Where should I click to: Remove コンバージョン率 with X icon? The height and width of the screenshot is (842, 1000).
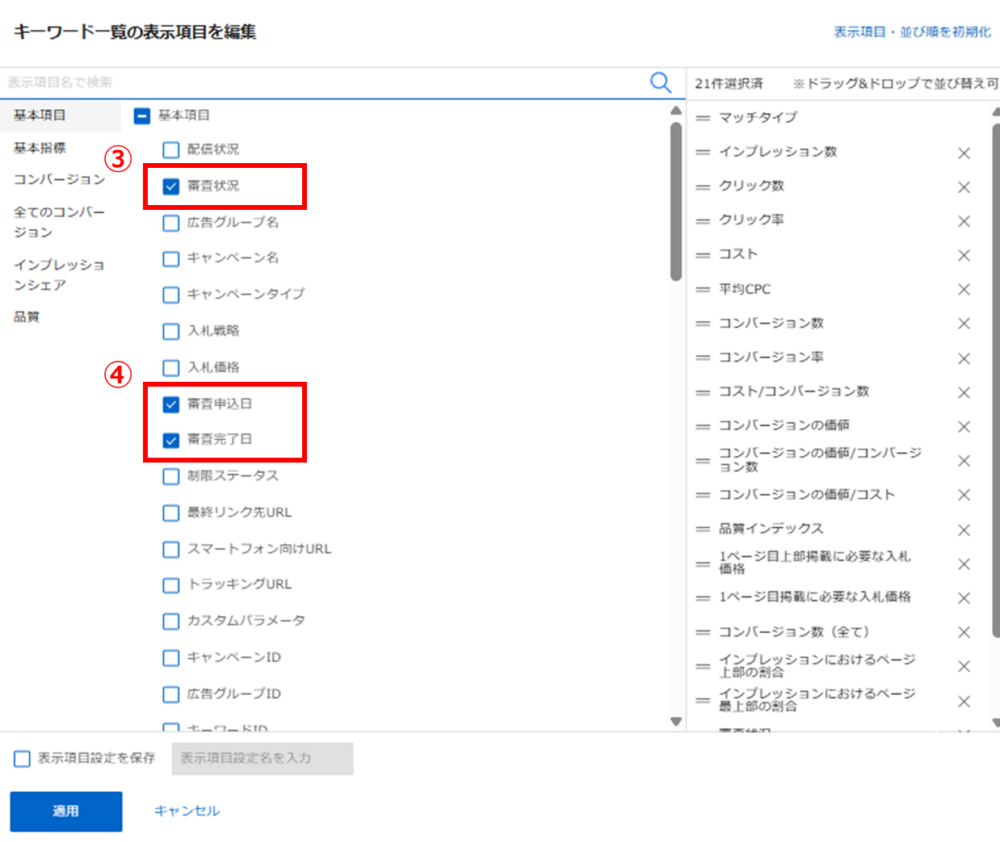pos(964,358)
